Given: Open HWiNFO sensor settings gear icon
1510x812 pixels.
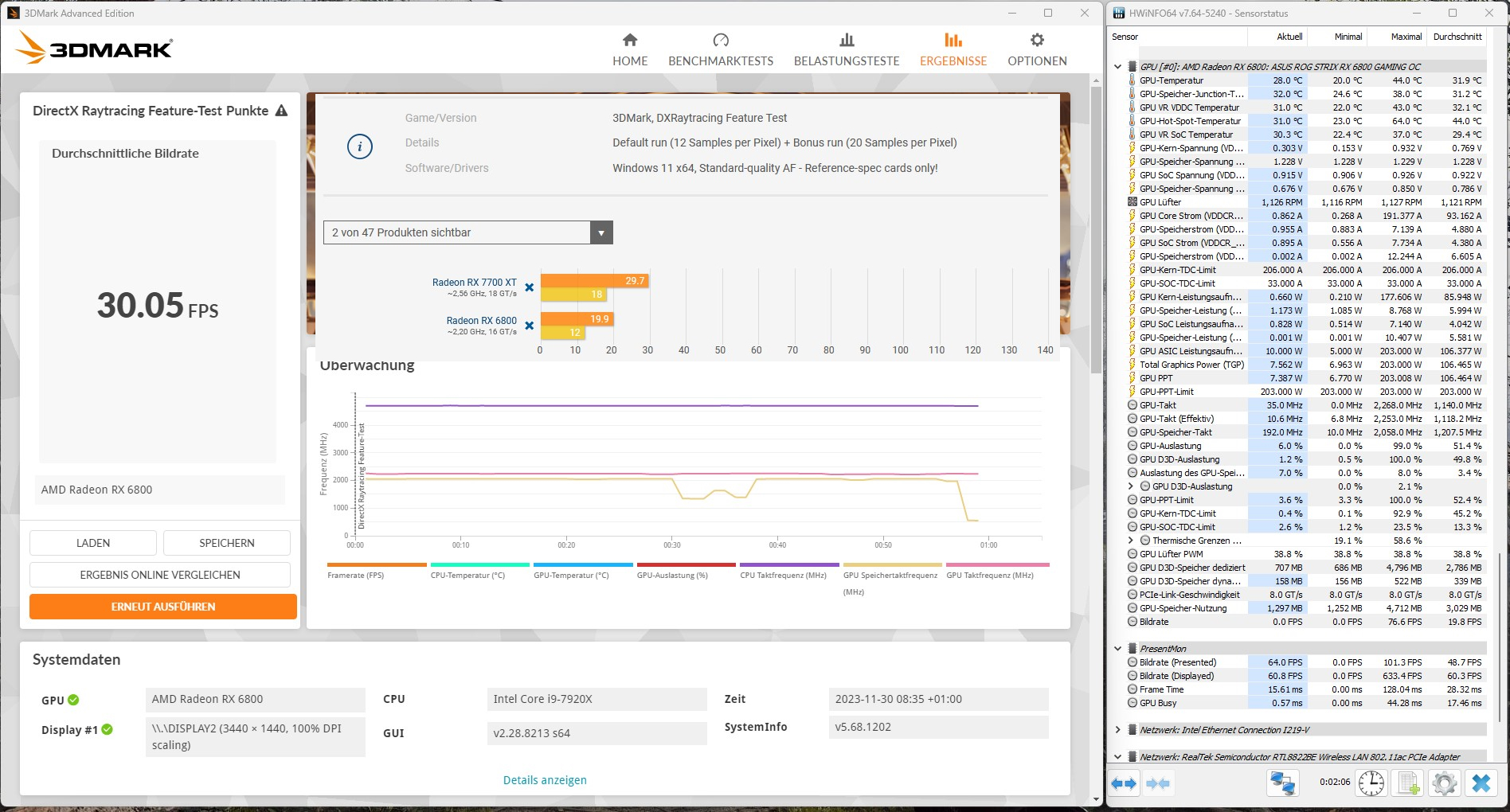Looking at the screenshot, I should click(1444, 783).
